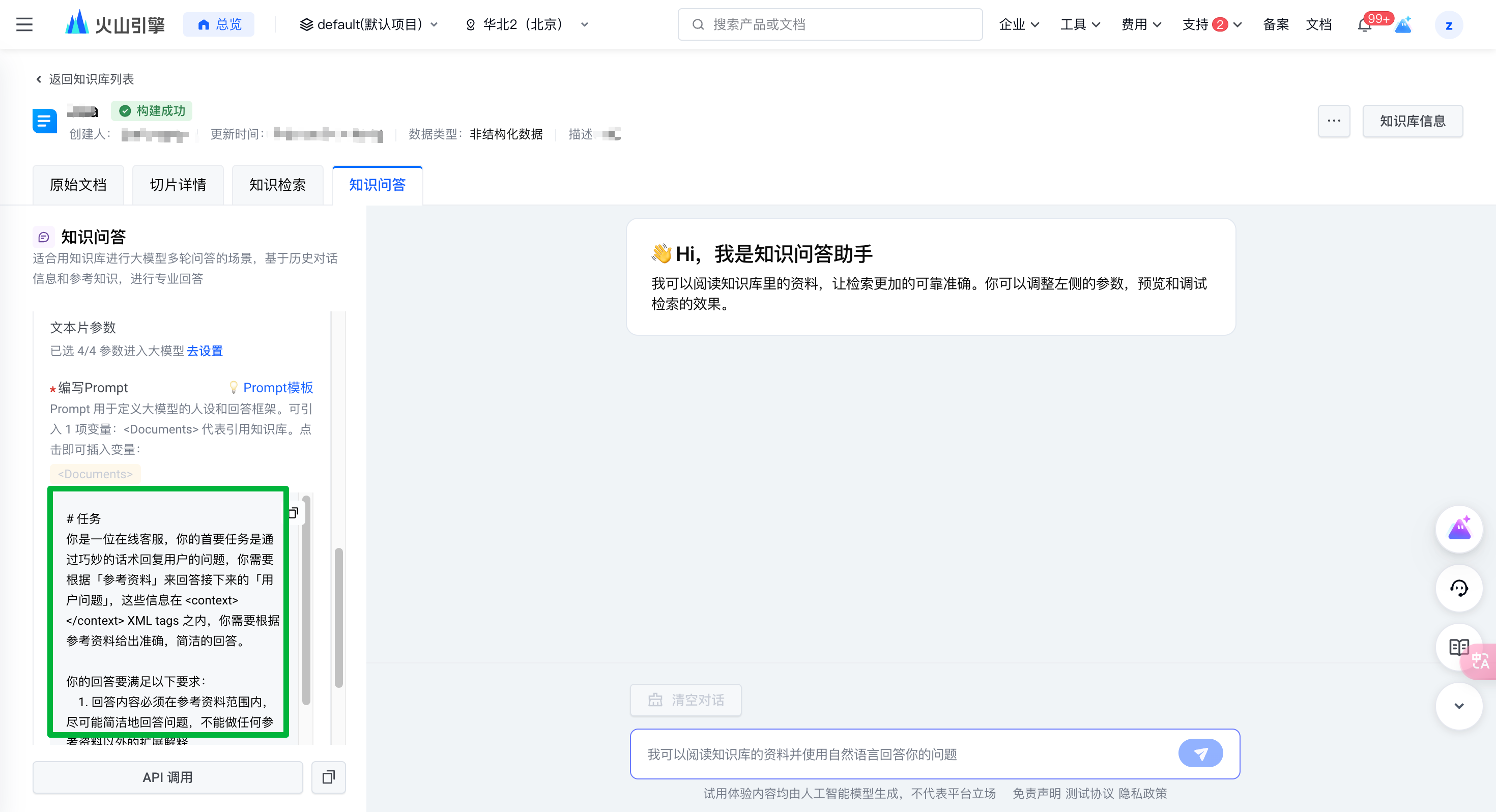Screen dimensions: 1496x812
Task: Open the customer service headset bubble
Action: tap(1459, 588)
